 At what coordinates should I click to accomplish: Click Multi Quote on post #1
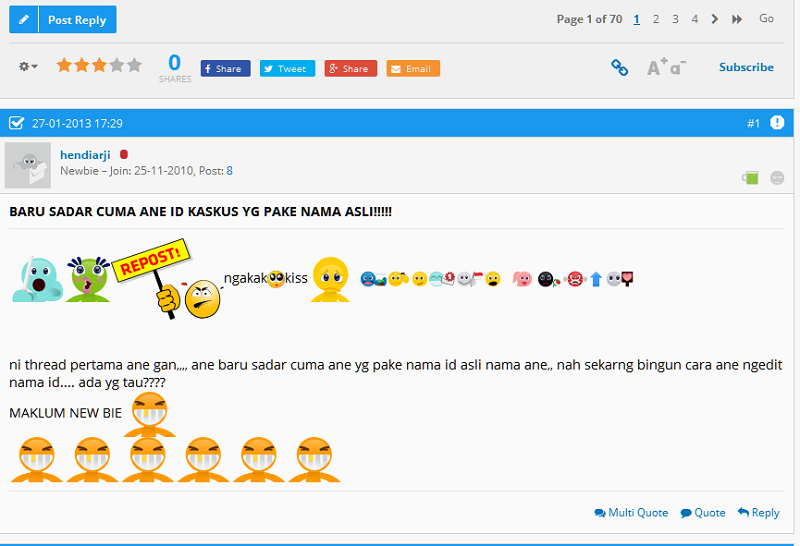[x=631, y=512]
